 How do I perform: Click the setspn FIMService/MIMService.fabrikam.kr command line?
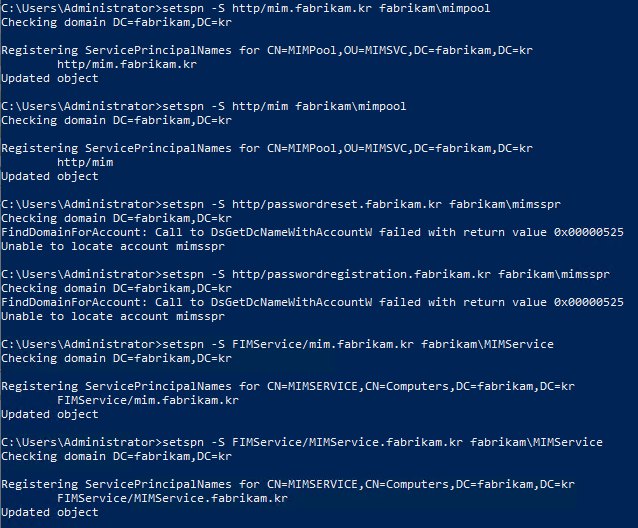[x=302, y=442]
